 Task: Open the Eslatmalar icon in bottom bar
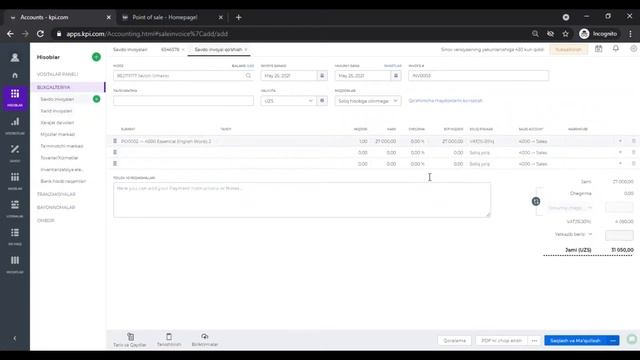pos(169,337)
